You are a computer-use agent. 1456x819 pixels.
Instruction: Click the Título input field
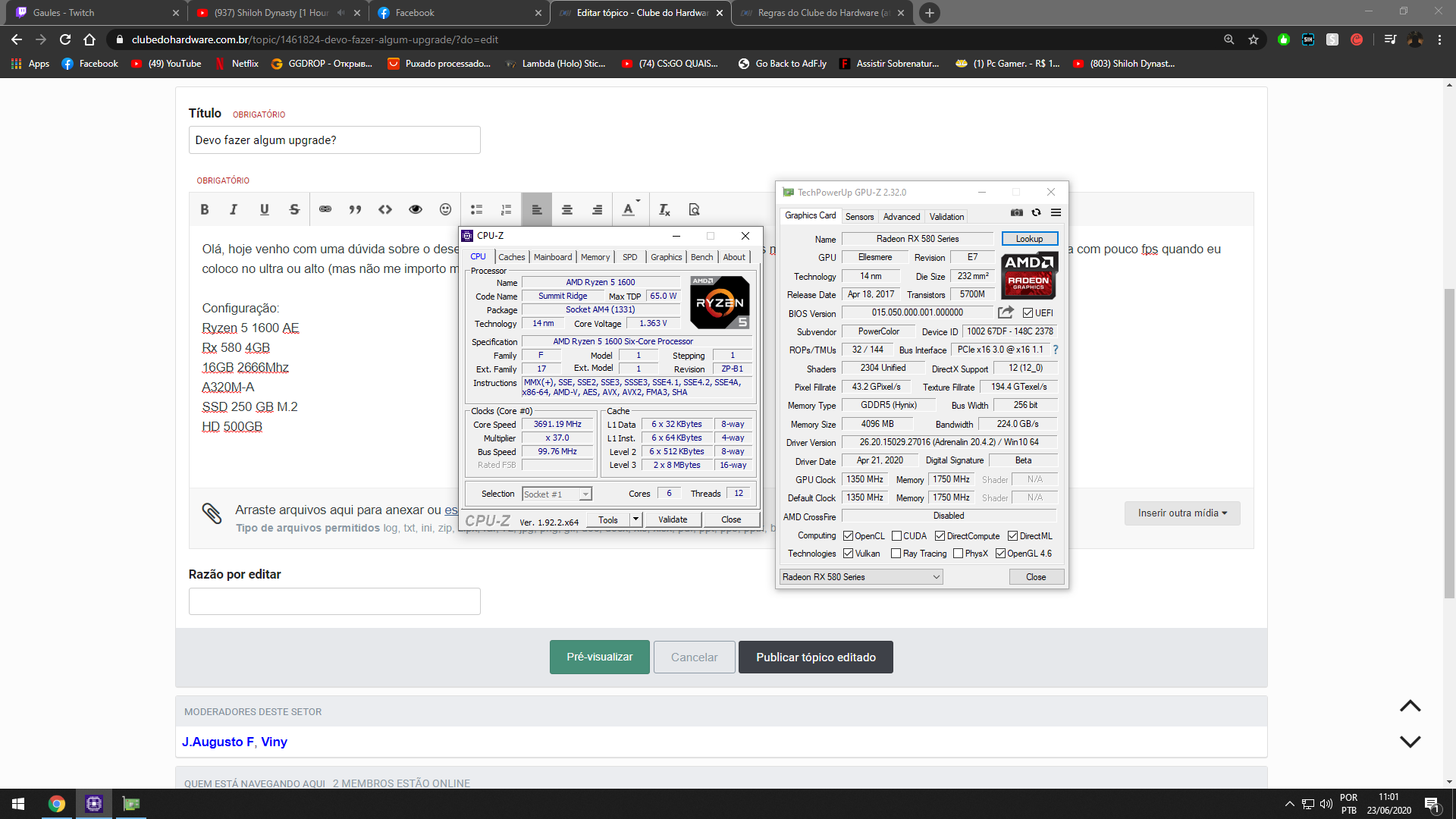(x=334, y=140)
